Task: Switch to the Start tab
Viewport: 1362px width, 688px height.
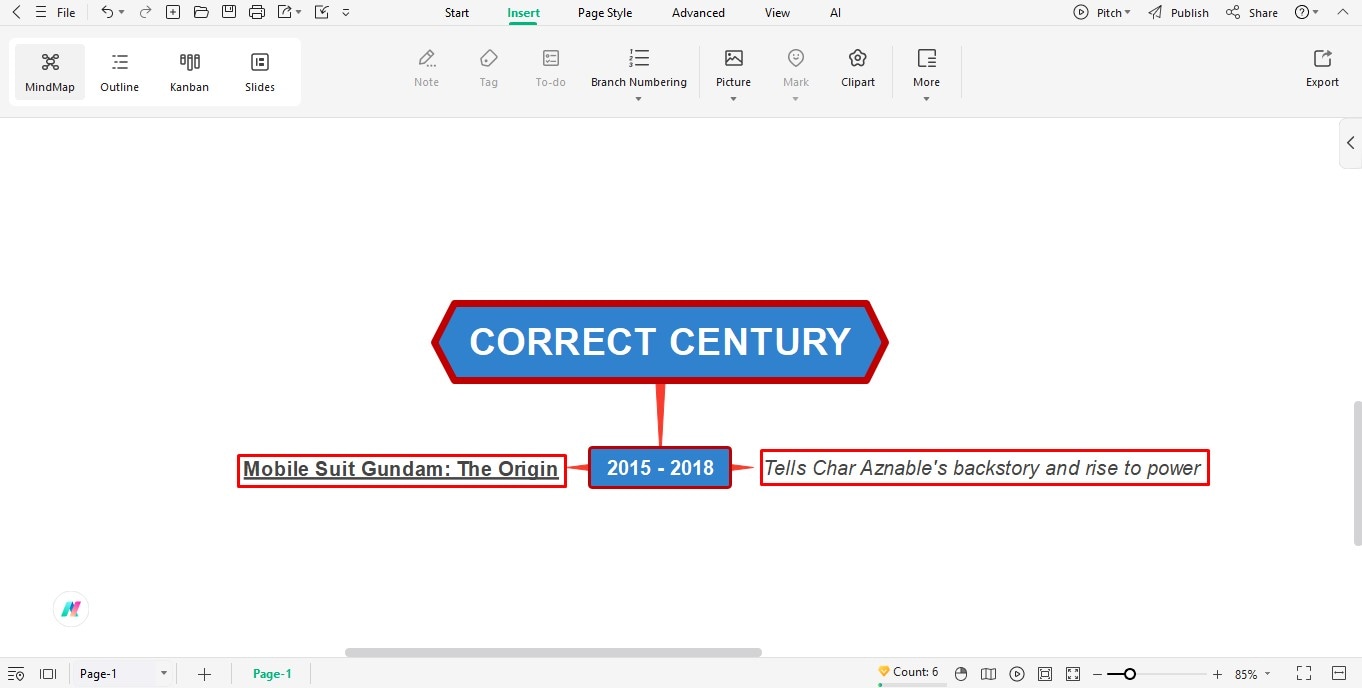Action: point(457,13)
